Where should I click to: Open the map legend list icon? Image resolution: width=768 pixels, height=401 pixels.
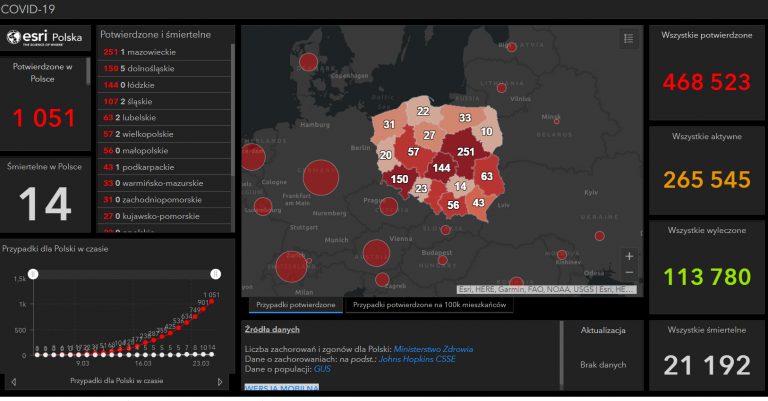628,38
